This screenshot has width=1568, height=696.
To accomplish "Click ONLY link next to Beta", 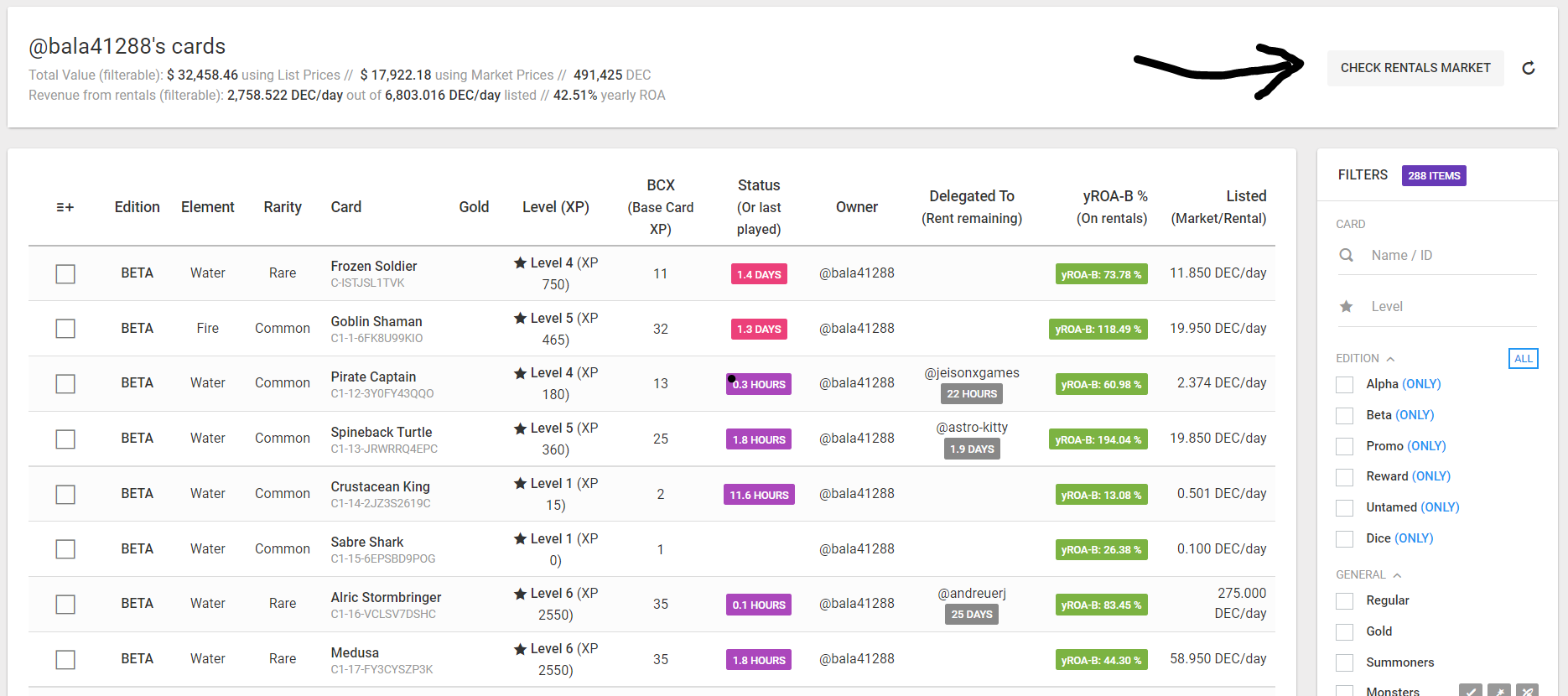I will click(1415, 415).
